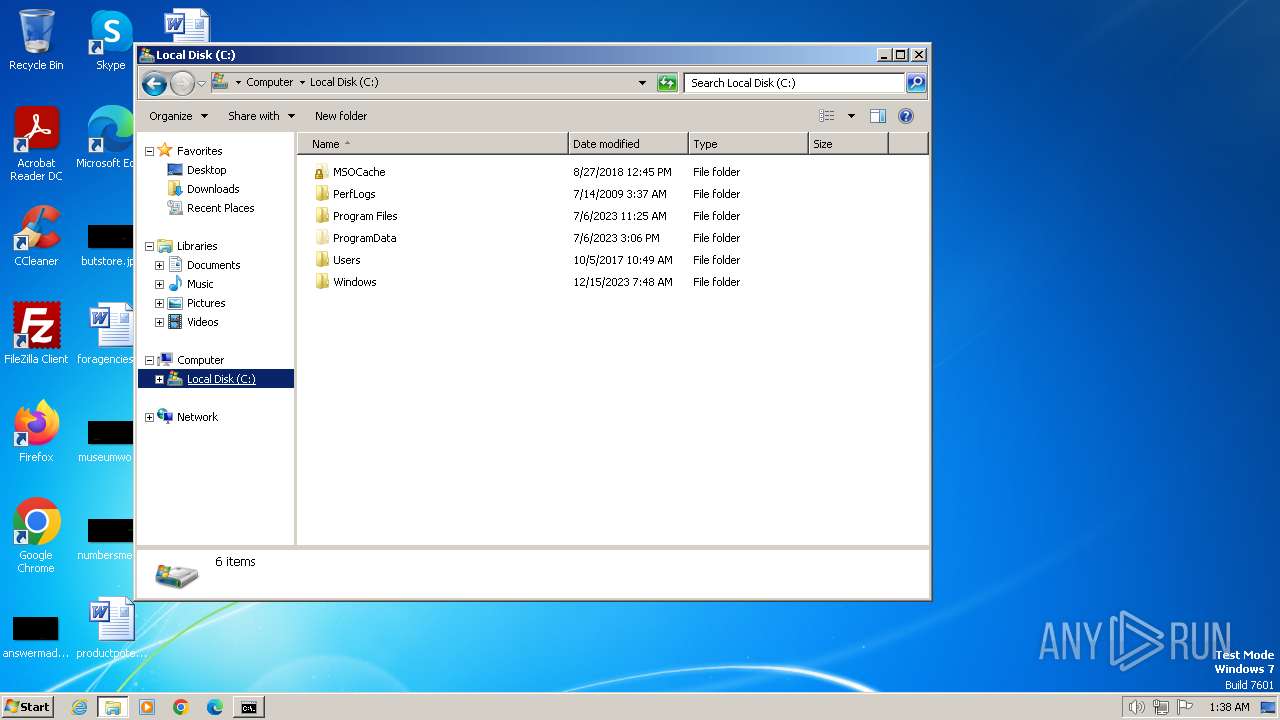Click in the Search Local Disk (C:) field
The height and width of the screenshot is (720, 1280).
[795, 83]
